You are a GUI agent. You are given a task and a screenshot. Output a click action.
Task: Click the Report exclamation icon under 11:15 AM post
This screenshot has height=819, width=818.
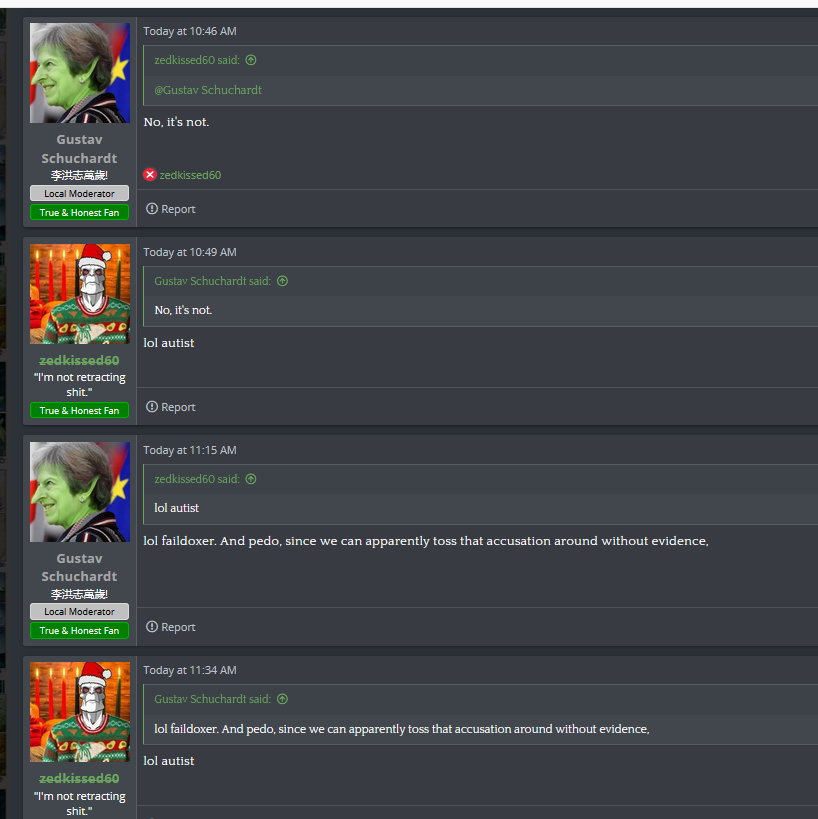[151, 627]
